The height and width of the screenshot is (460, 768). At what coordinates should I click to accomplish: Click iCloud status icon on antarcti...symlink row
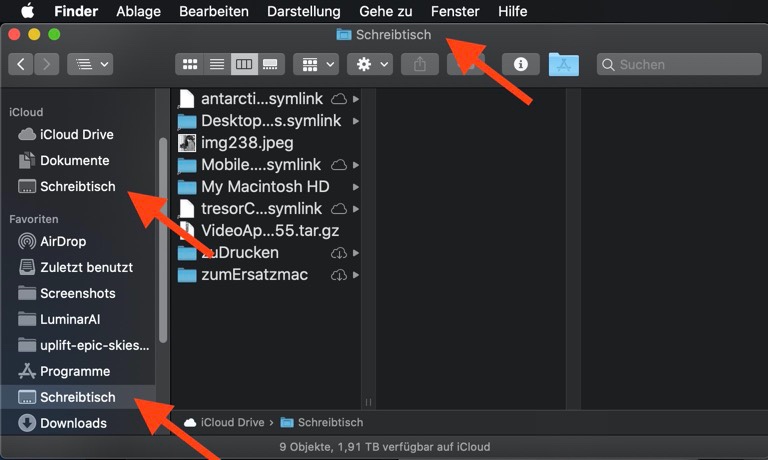(x=338, y=99)
